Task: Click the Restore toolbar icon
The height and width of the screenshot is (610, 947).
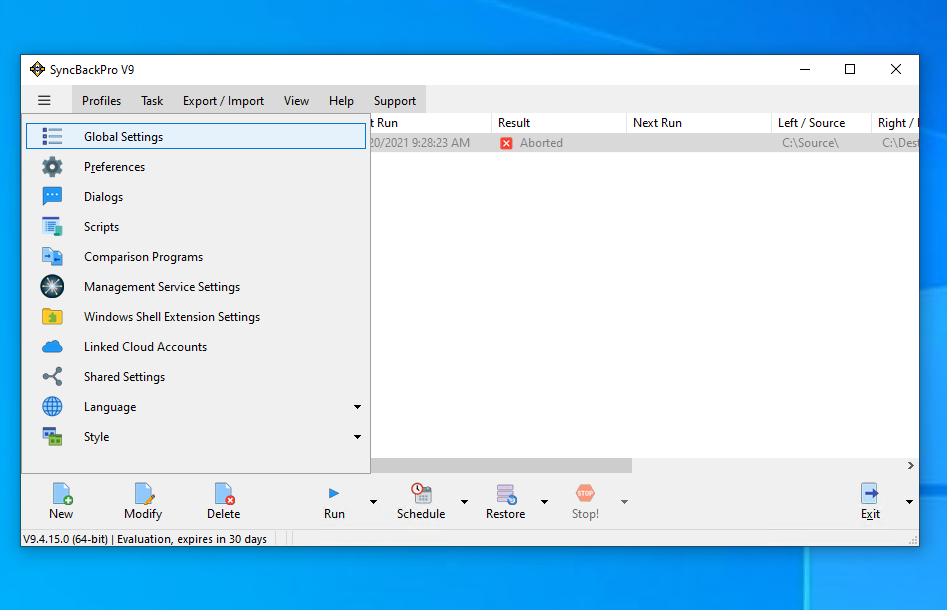Action: click(x=506, y=493)
